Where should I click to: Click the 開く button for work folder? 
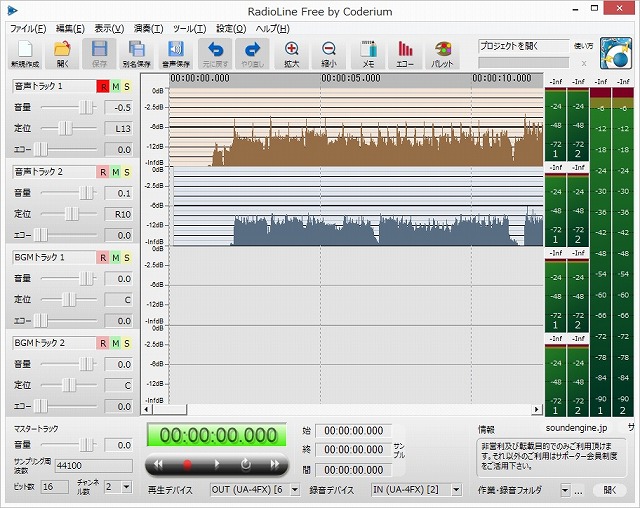(x=609, y=490)
